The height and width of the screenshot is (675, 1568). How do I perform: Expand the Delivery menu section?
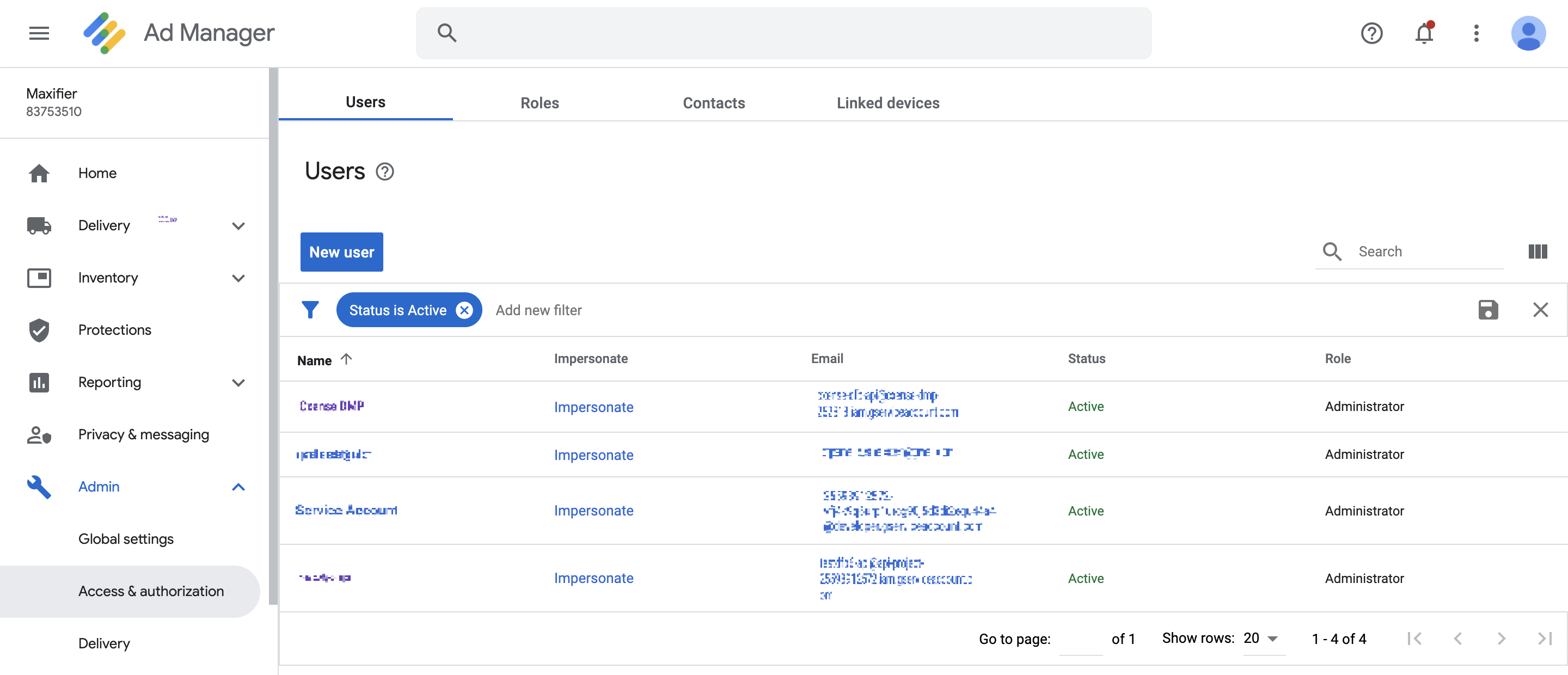[238, 226]
